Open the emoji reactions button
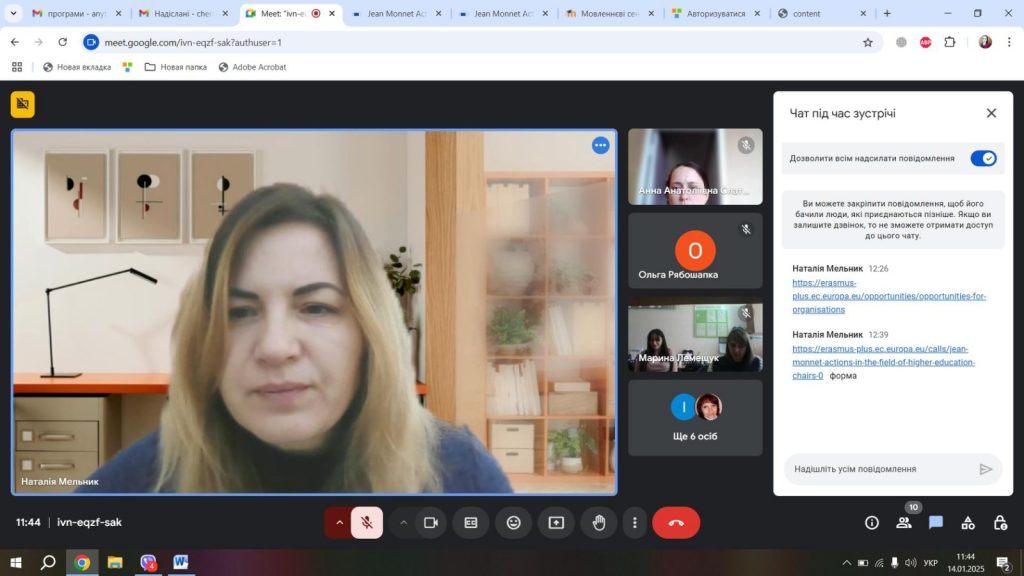The width and height of the screenshot is (1024, 576). [x=513, y=522]
